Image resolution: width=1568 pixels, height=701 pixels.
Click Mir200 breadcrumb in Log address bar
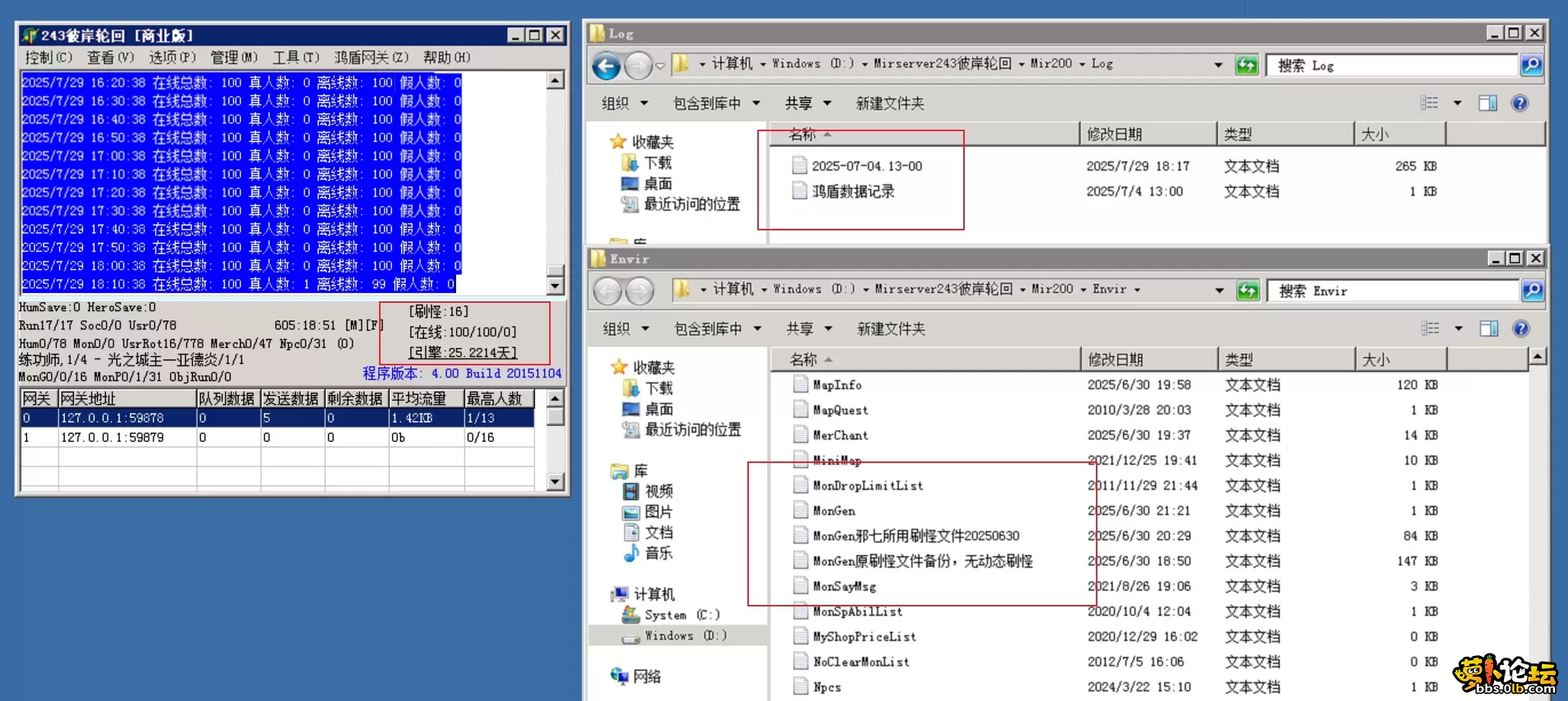1051,63
